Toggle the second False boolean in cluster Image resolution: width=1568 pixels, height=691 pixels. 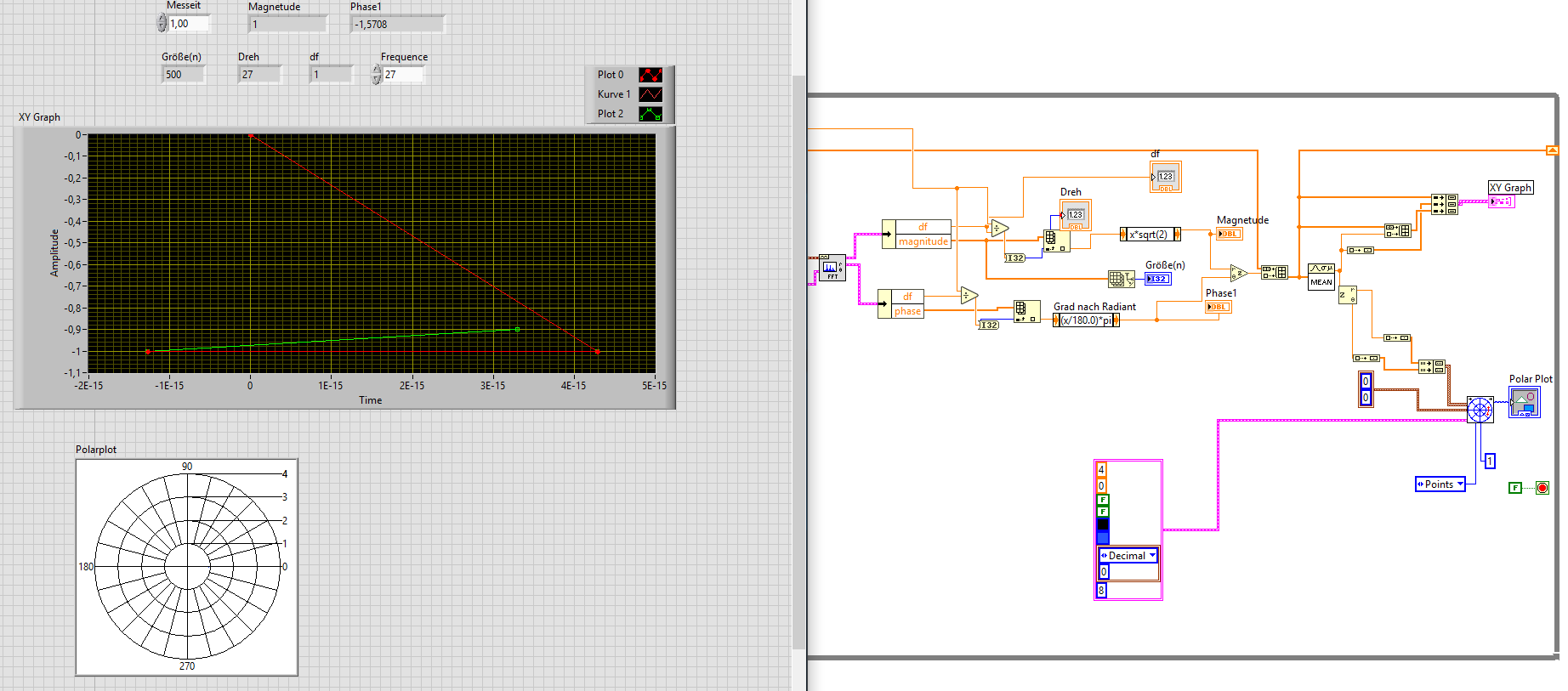point(1103,512)
